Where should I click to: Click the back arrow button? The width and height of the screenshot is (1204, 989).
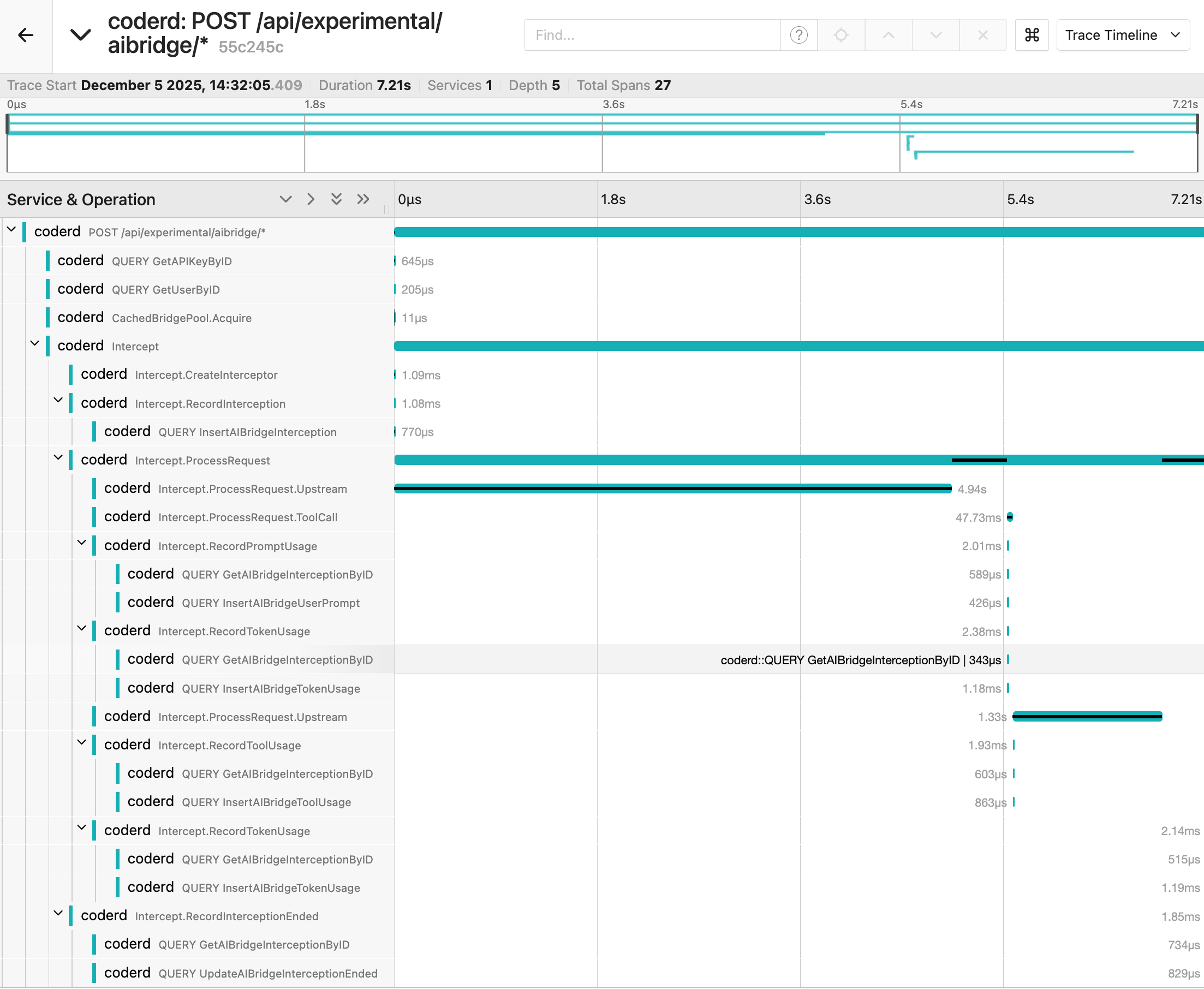click(x=26, y=35)
